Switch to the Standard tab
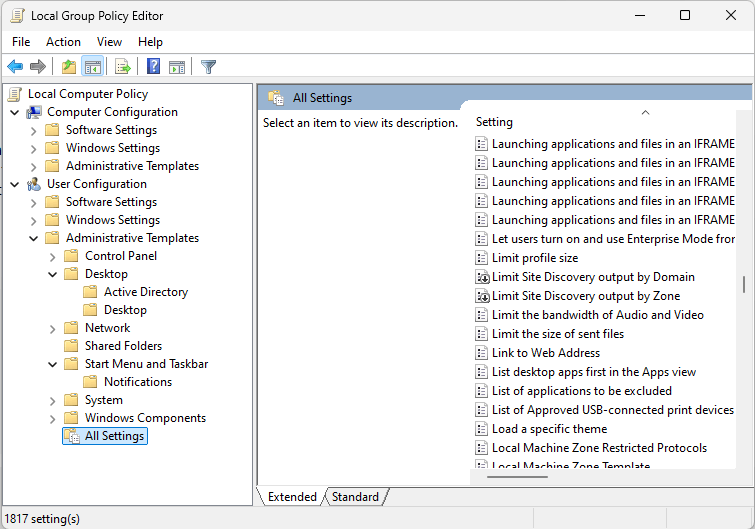Image resolution: width=755 pixels, height=529 pixels. [355, 497]
